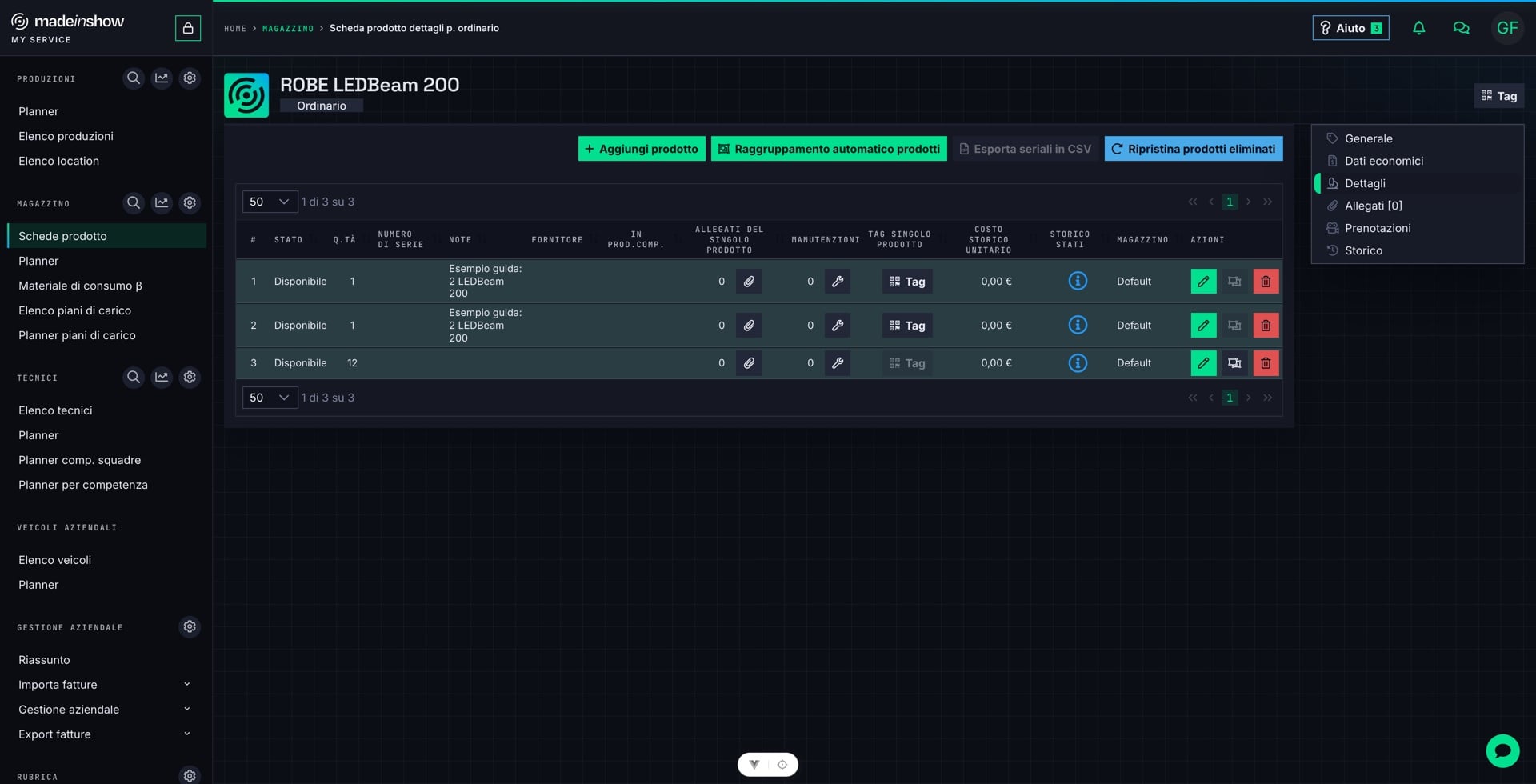Open the Magazzino search magnifier icon

coord(134,203)
